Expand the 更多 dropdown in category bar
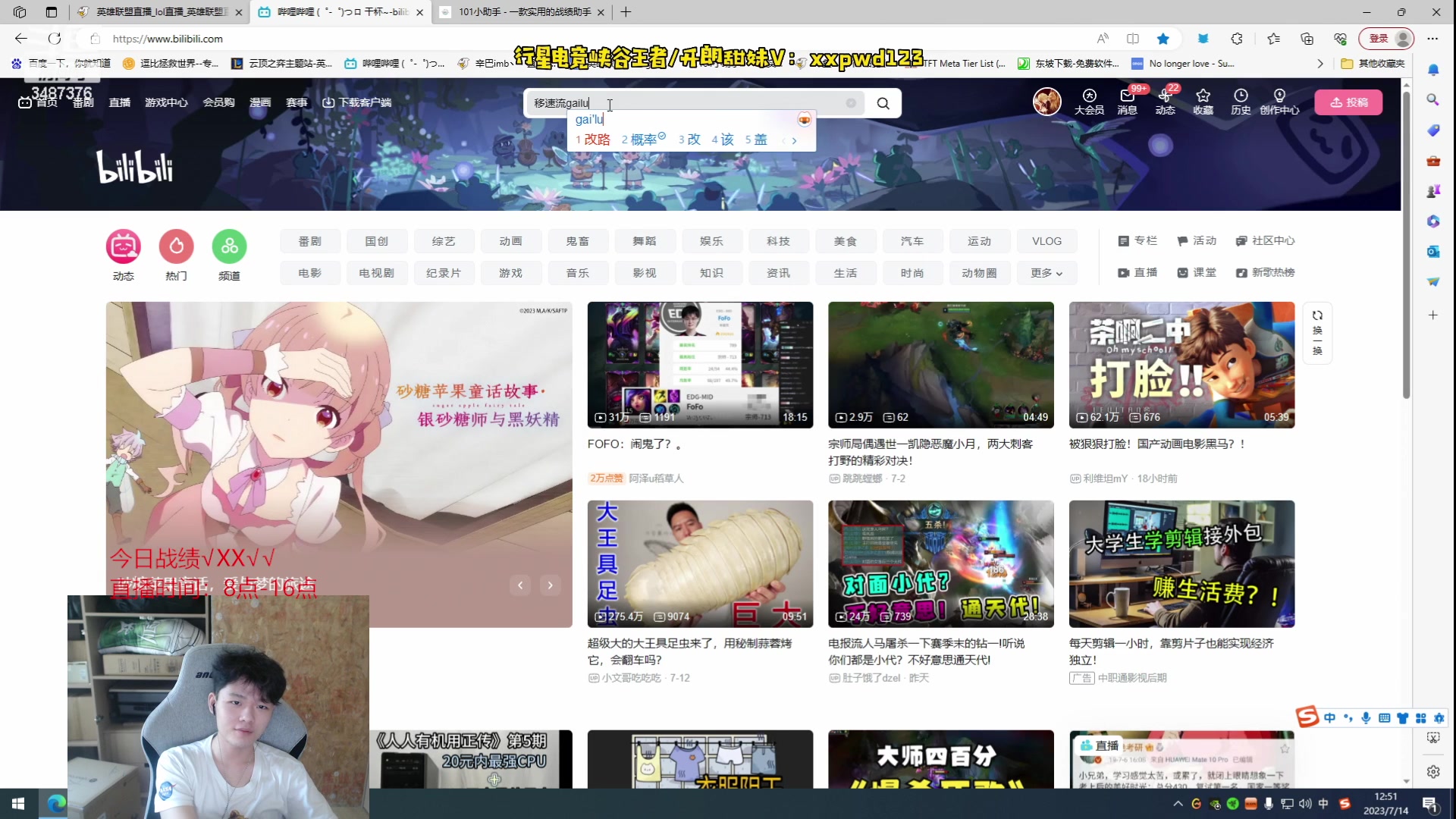1456x819 pixels. point(1046,272)
